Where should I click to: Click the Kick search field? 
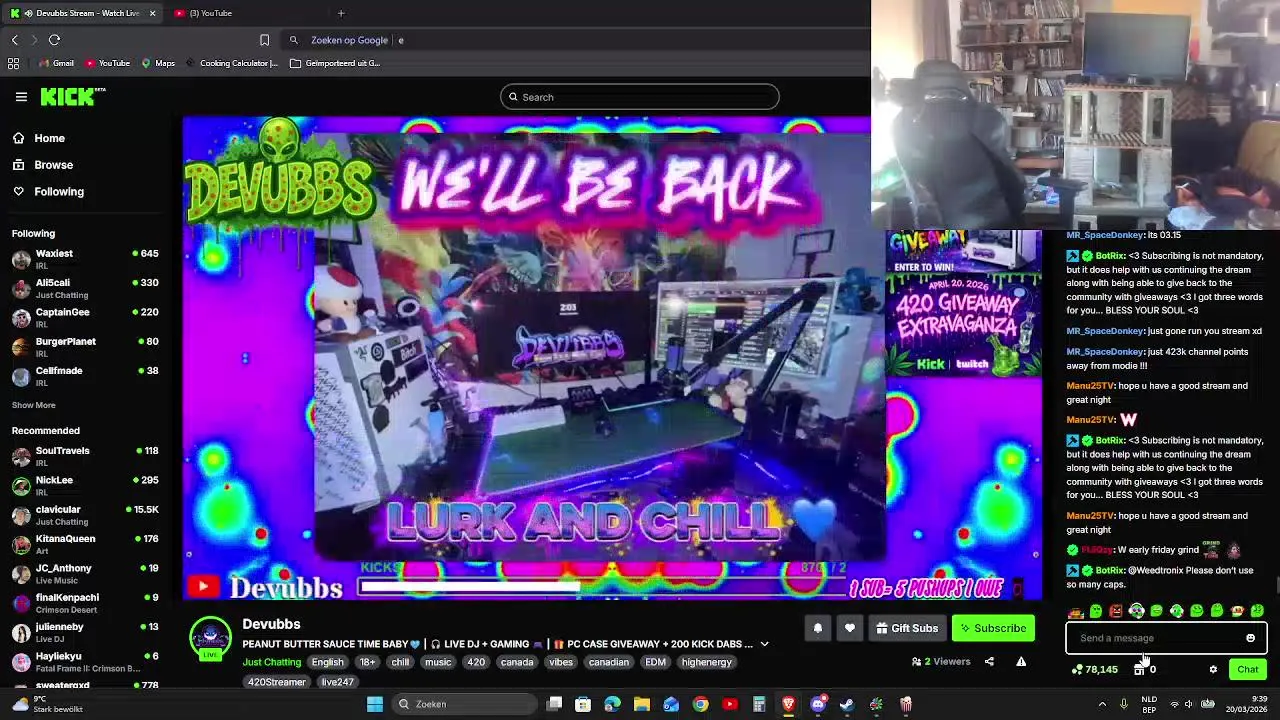(640, 97)
